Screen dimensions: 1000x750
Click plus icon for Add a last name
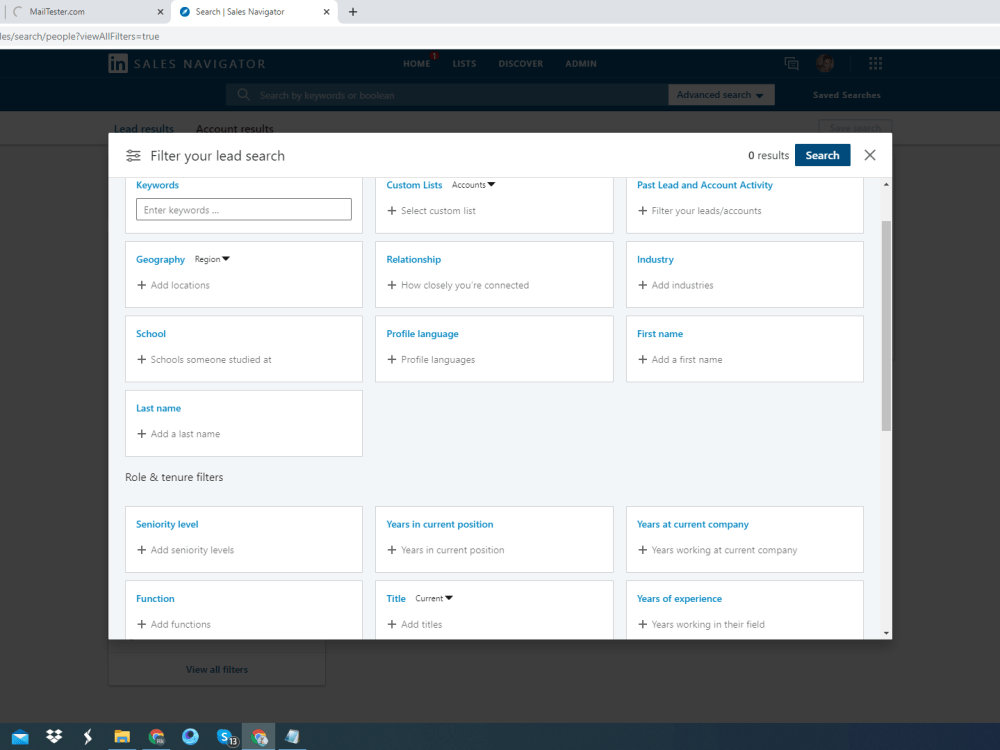[142, 434]
